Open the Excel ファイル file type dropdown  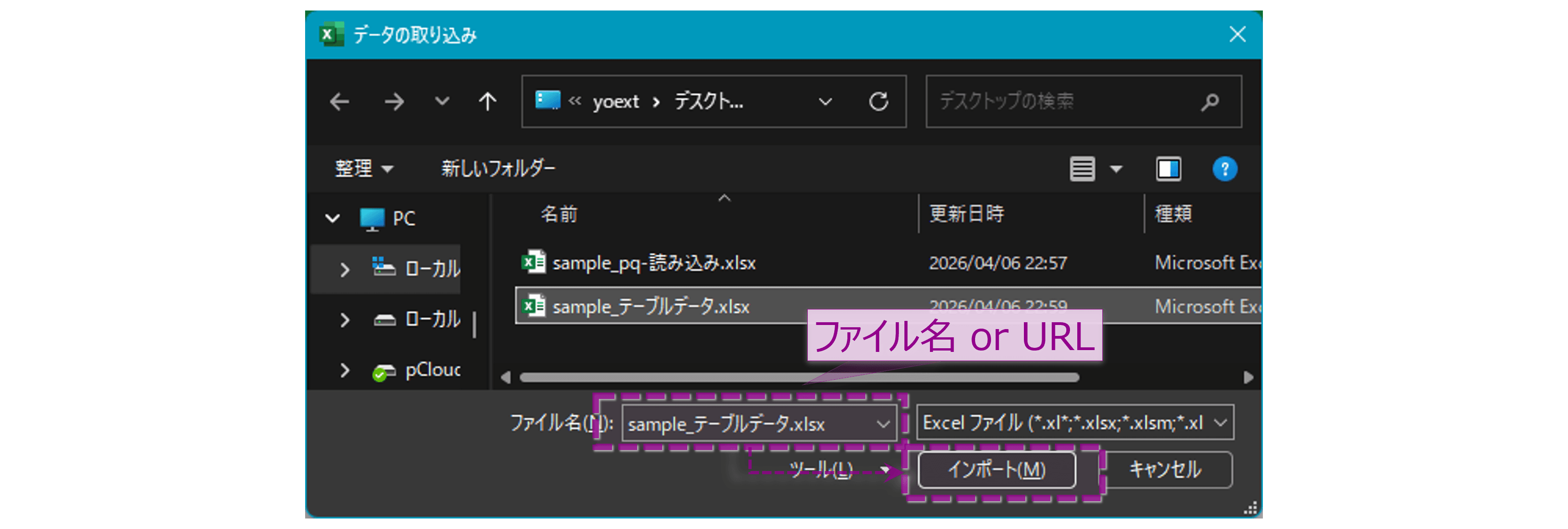1220,422
